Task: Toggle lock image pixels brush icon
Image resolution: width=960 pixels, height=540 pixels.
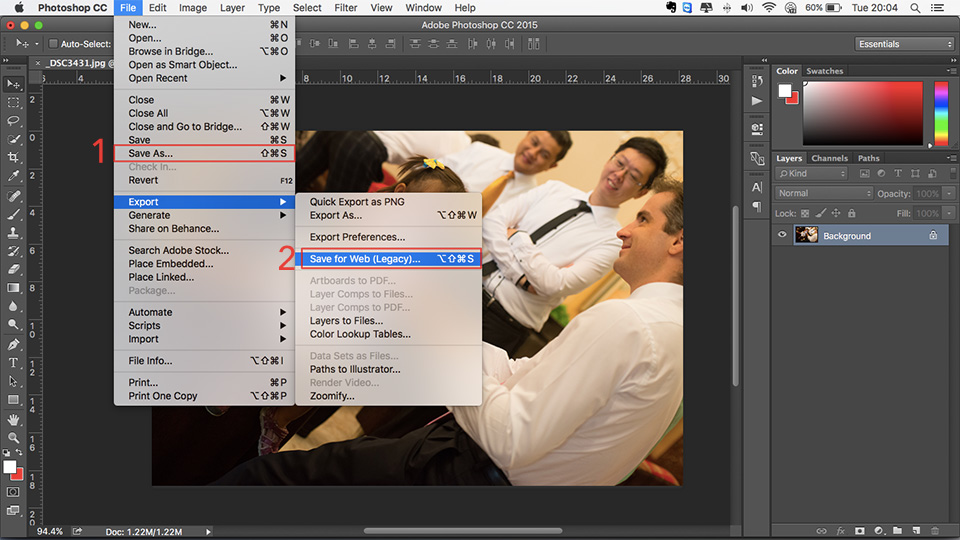Action: [820, 213]
